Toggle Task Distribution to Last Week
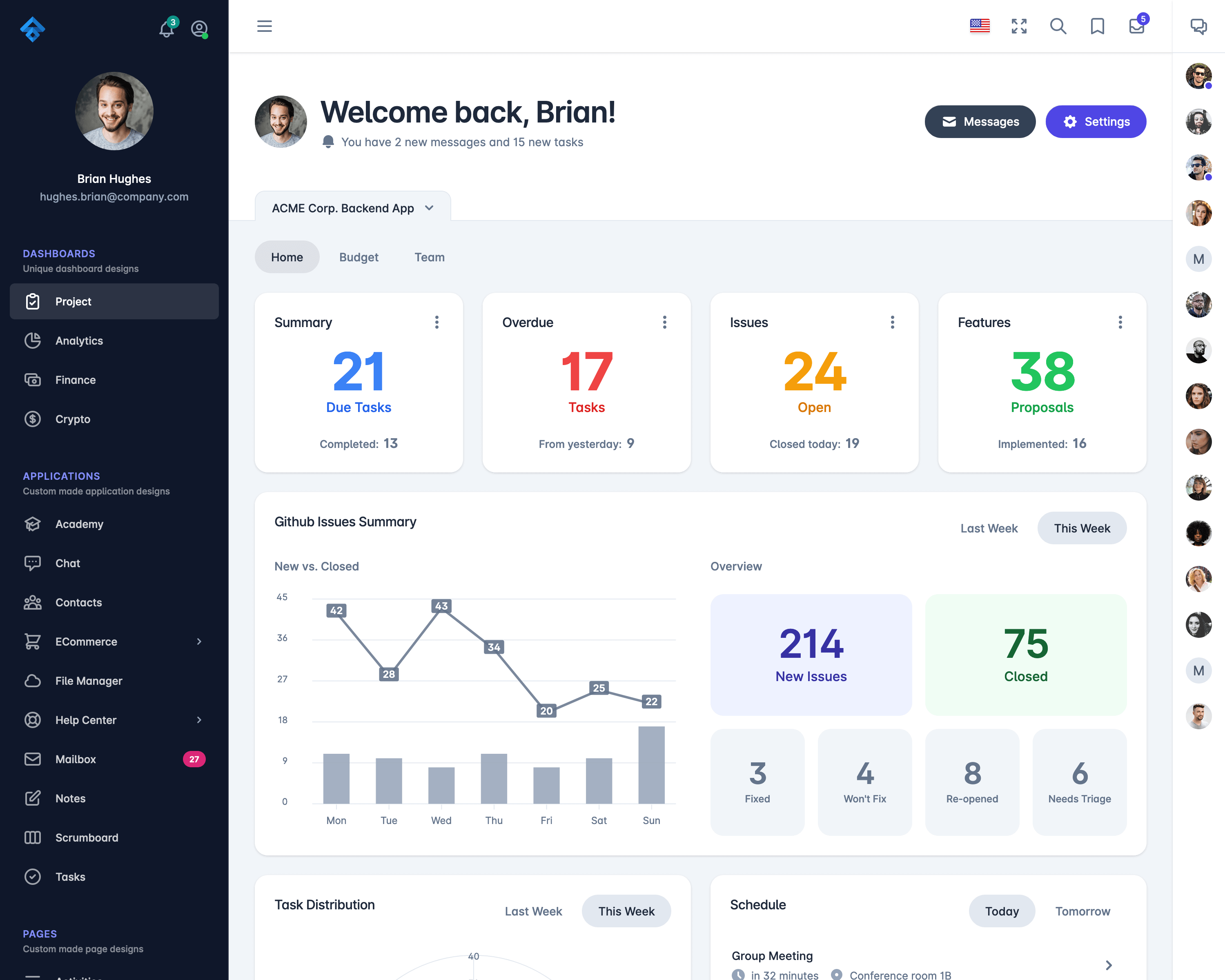Image resolution: width=1225 pixels, height=980 pixels. (534, 911)
